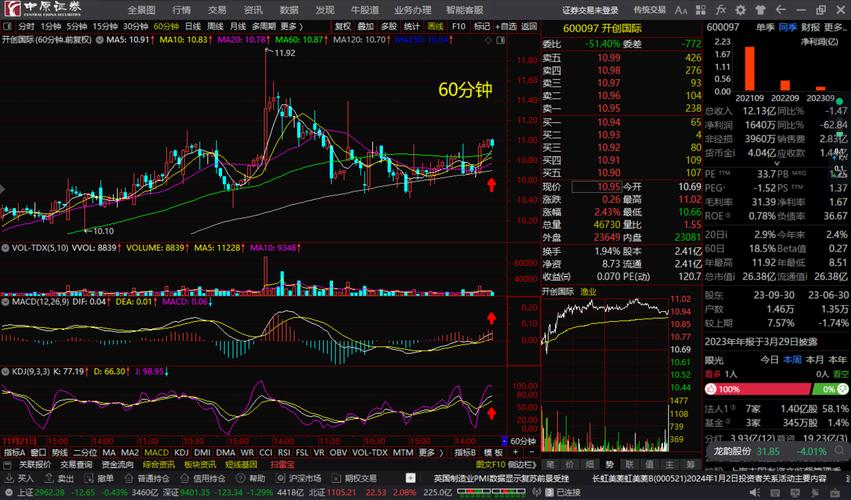This screenshot has width=851, height=500.
Task: Click the 传统交易 button
Action: pos(649,10)
